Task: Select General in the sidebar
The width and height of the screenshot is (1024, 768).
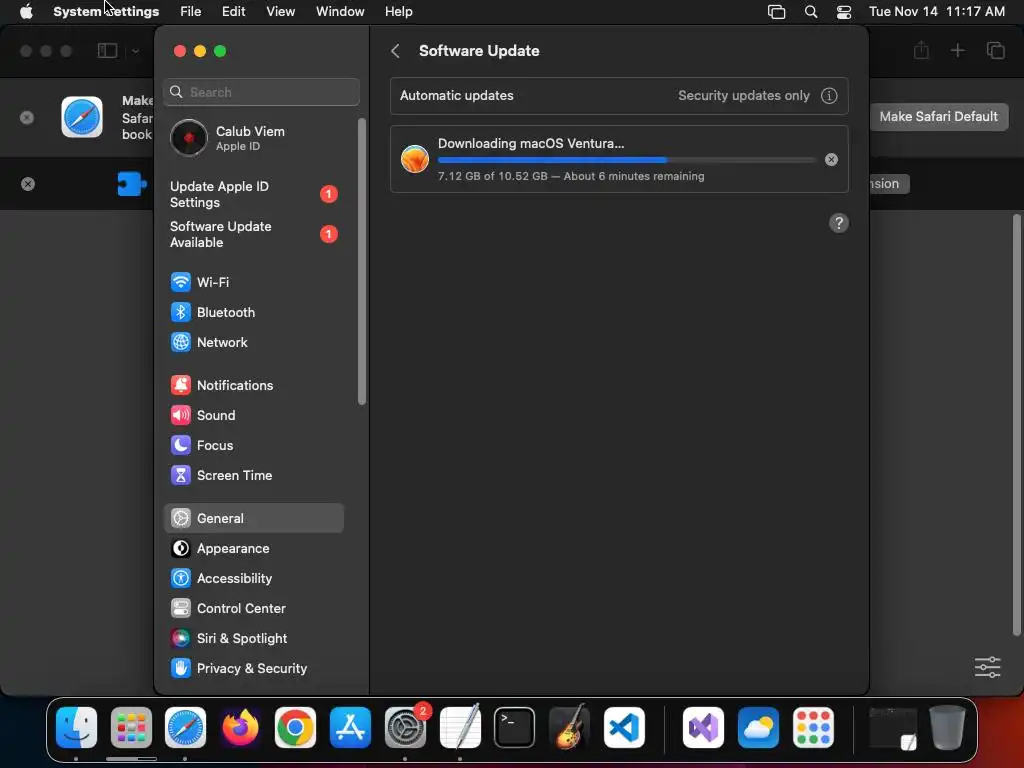Action: pyautogui.click(x=253, y=518)
